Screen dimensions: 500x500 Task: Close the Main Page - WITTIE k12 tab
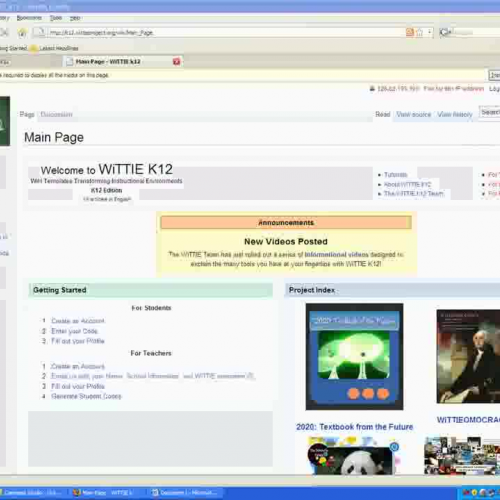click(x=177, y=61)
